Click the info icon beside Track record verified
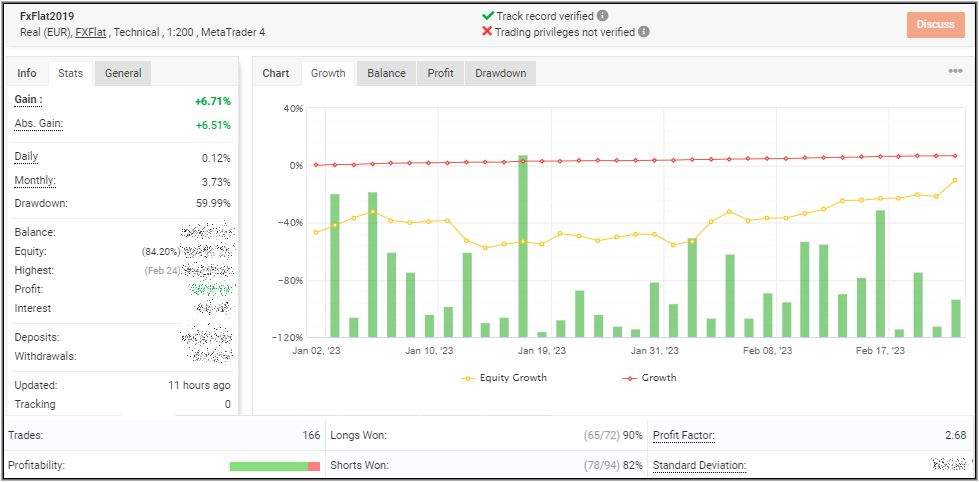Viewport: 979px width, 482px height. click(x=602, y=16)
